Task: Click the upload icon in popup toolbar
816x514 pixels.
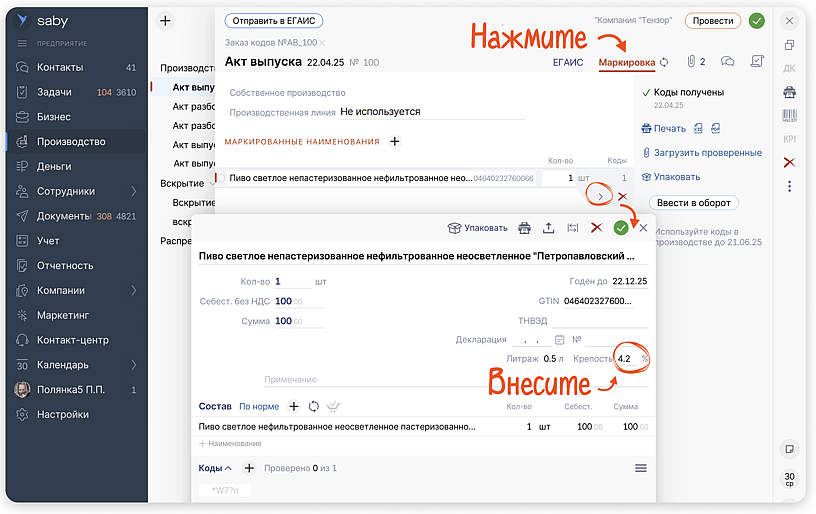Action: point(548,228)
